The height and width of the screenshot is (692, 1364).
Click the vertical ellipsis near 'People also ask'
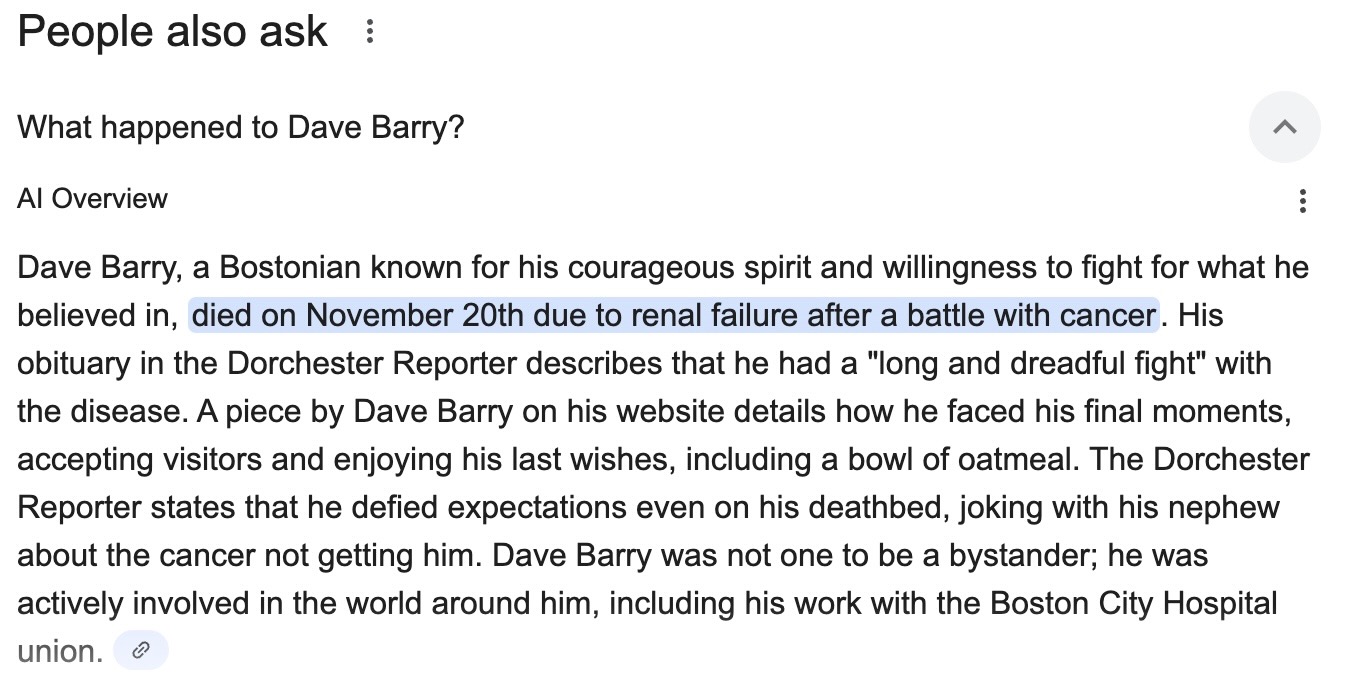[371, 31]
